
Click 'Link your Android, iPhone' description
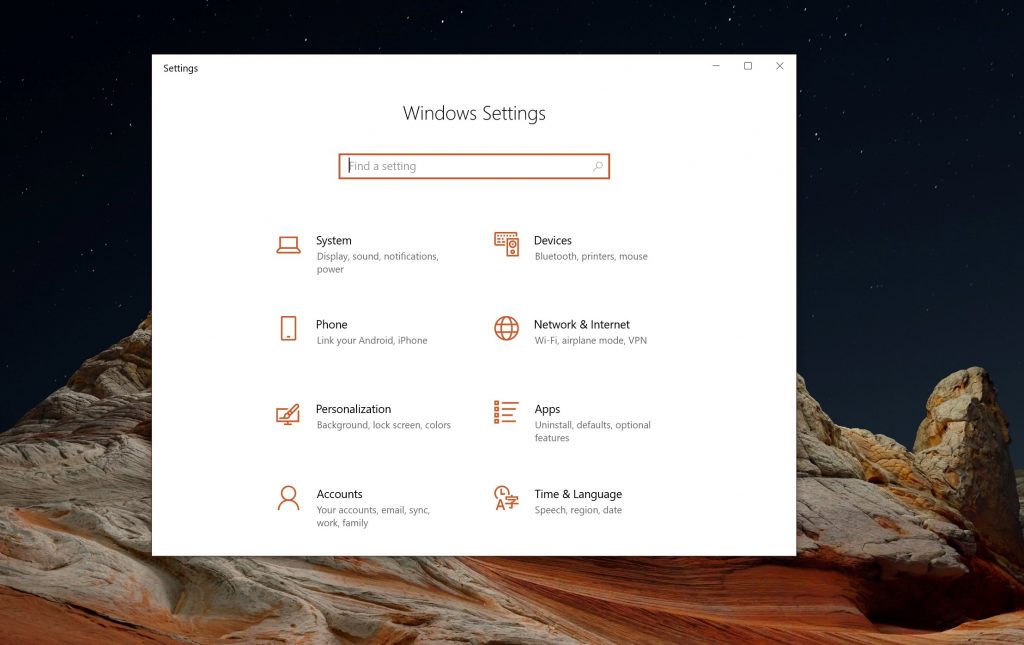(x=372, y=341)
